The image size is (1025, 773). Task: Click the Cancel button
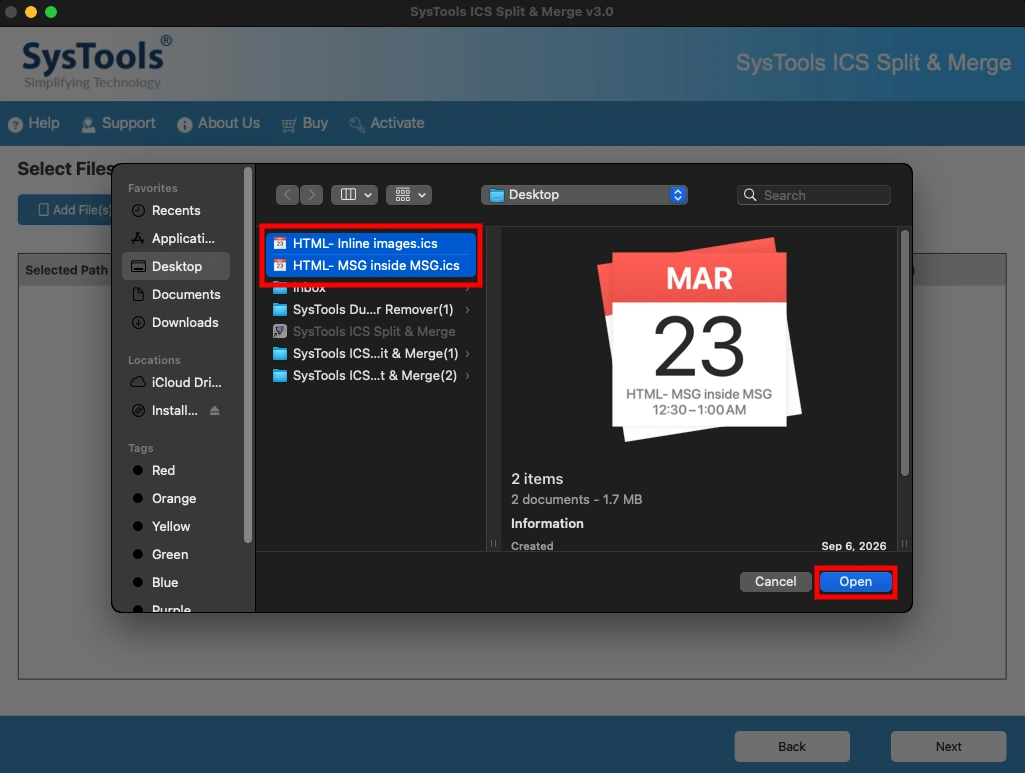775,582
